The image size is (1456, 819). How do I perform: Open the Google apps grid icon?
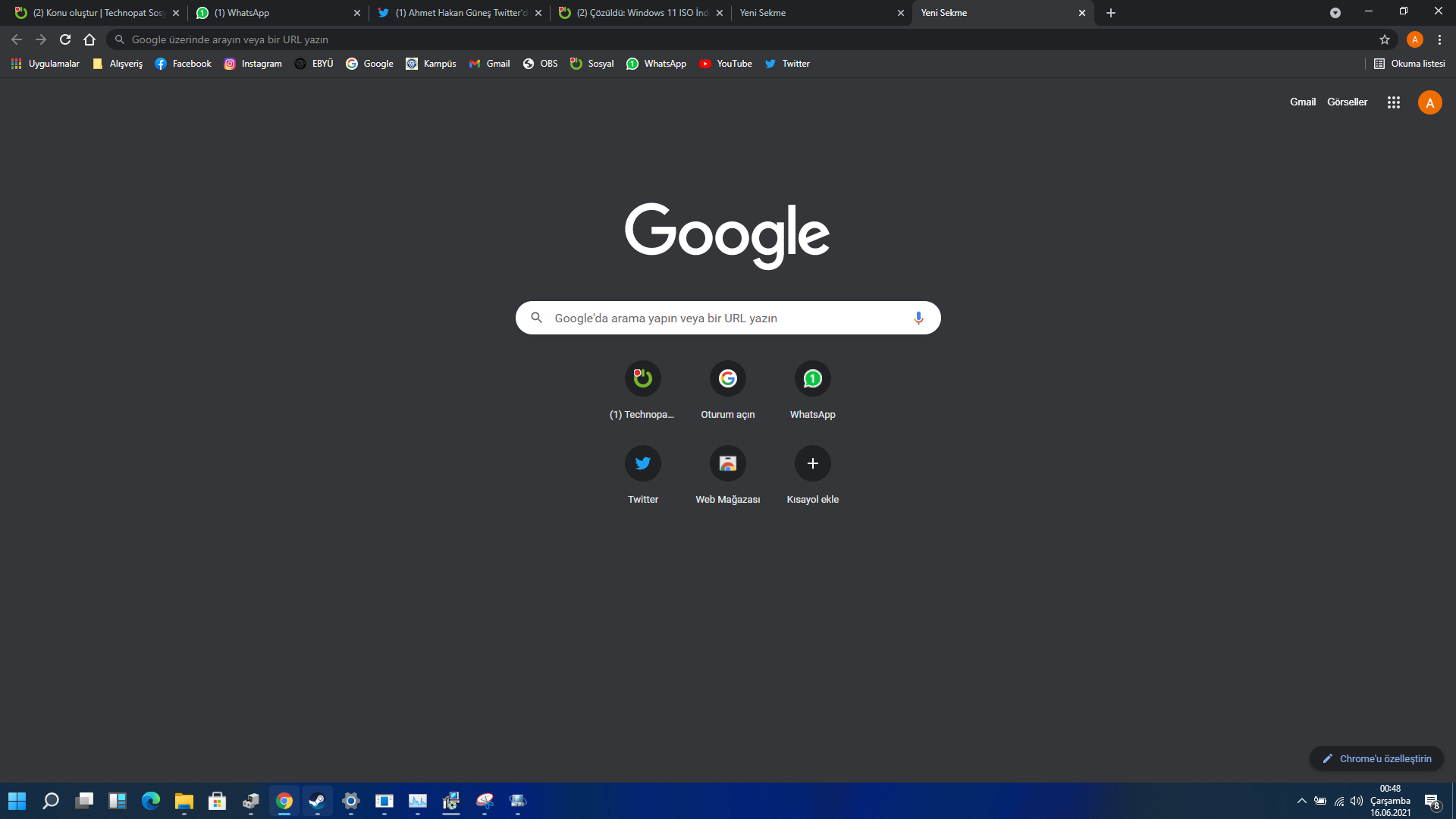(1393, 102)
